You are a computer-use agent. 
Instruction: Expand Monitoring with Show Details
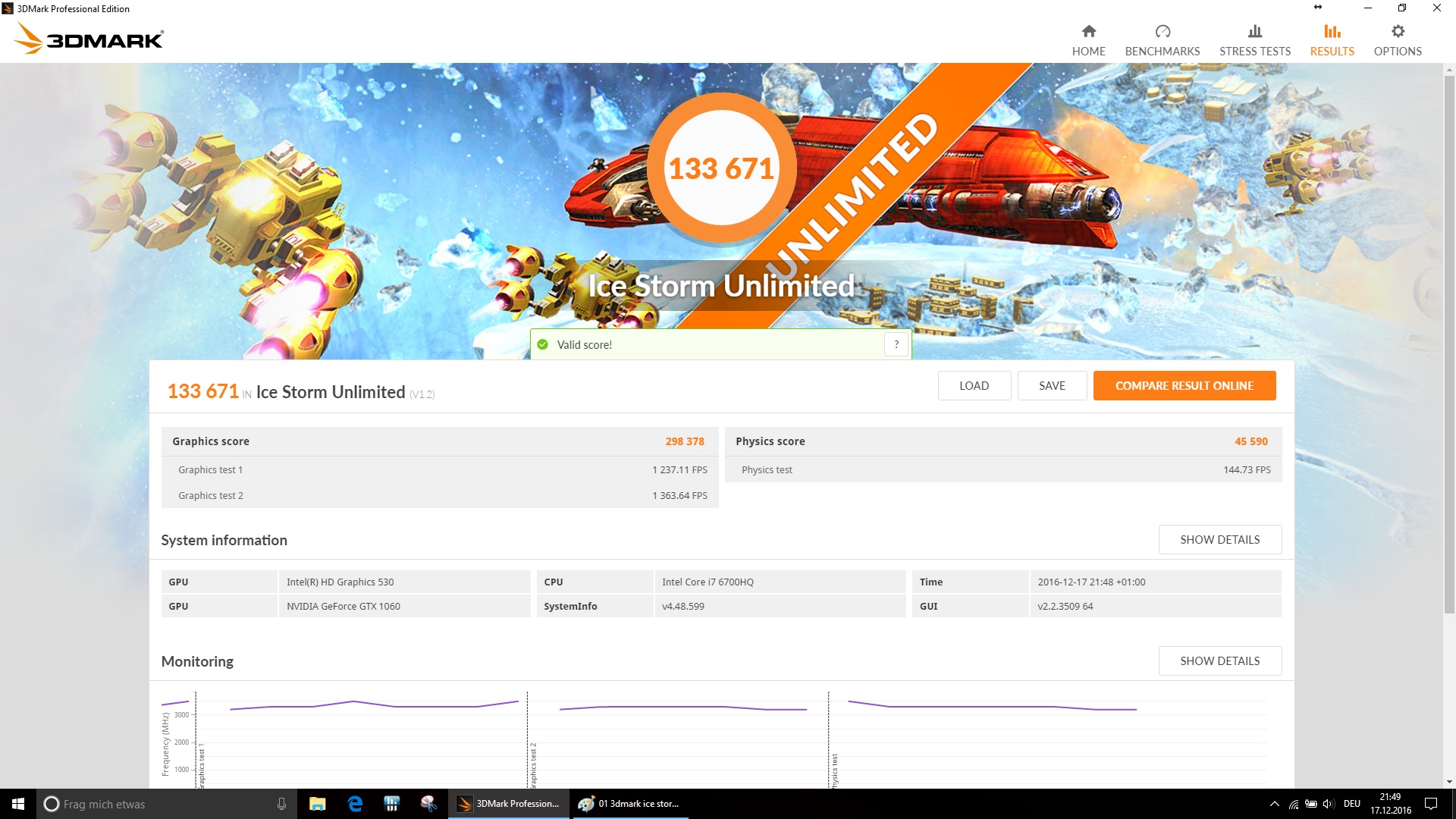coord(1219,661)
